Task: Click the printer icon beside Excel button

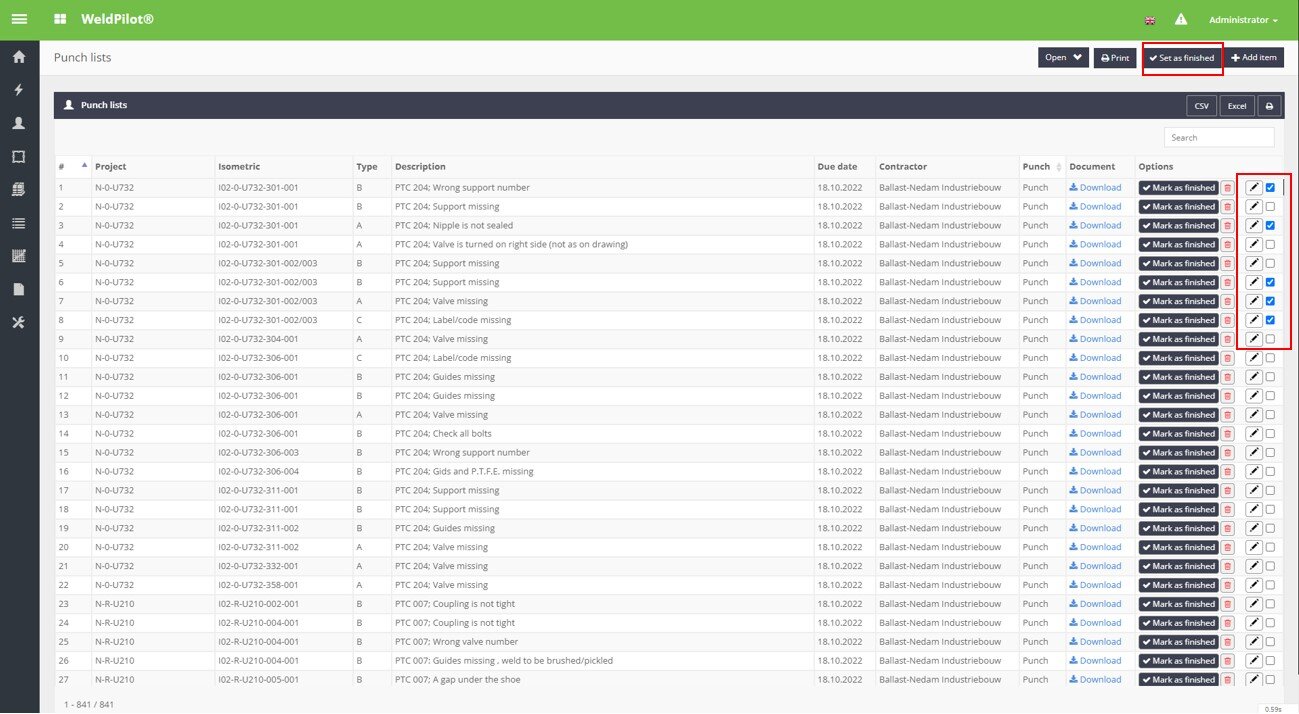Action: [1269, 106]
